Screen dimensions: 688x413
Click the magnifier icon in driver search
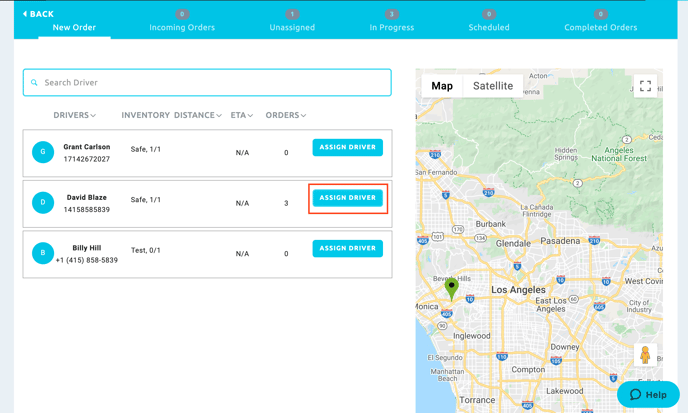(34, 83)
